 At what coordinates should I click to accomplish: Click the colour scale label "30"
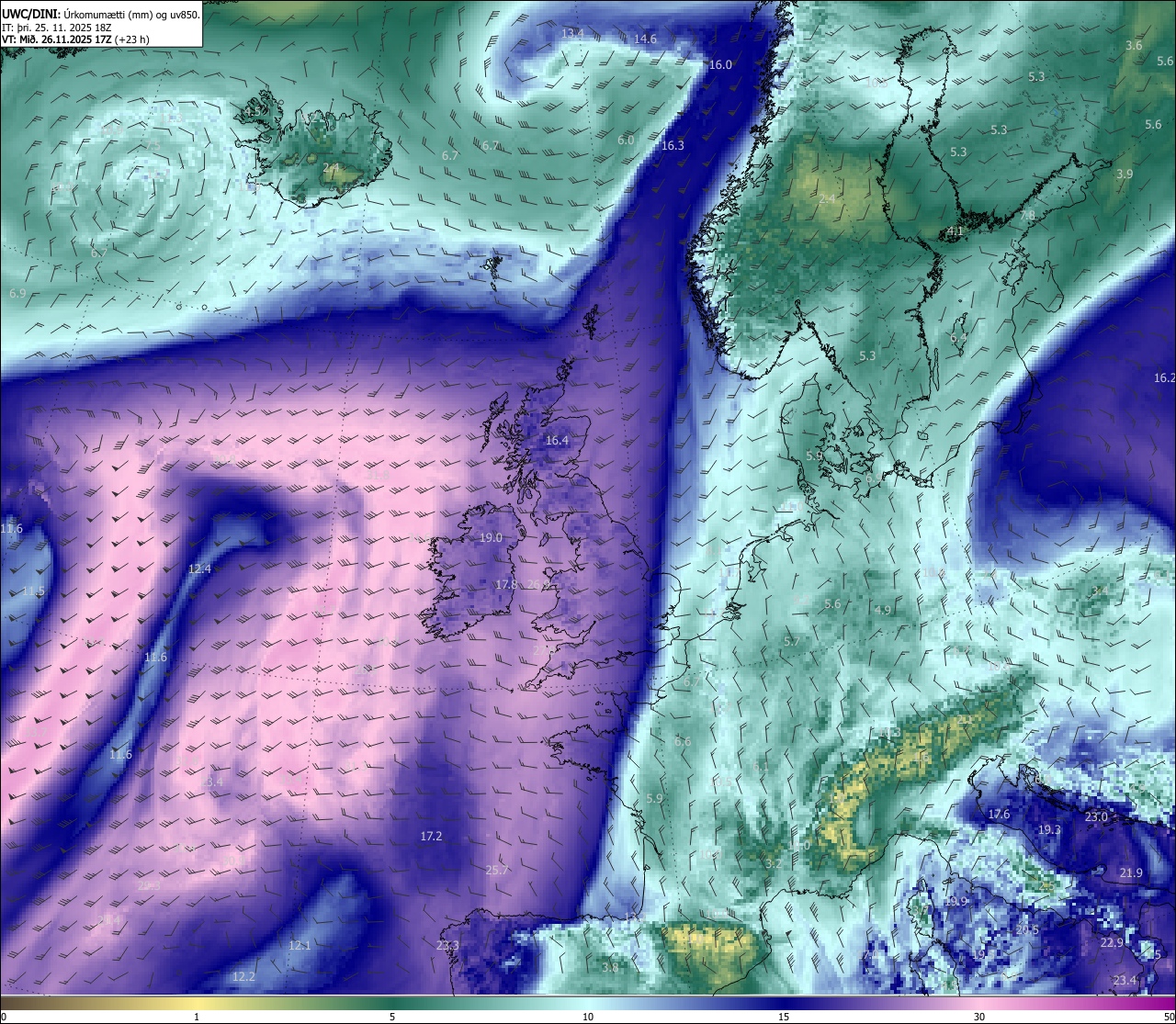tap(979, 1017)
